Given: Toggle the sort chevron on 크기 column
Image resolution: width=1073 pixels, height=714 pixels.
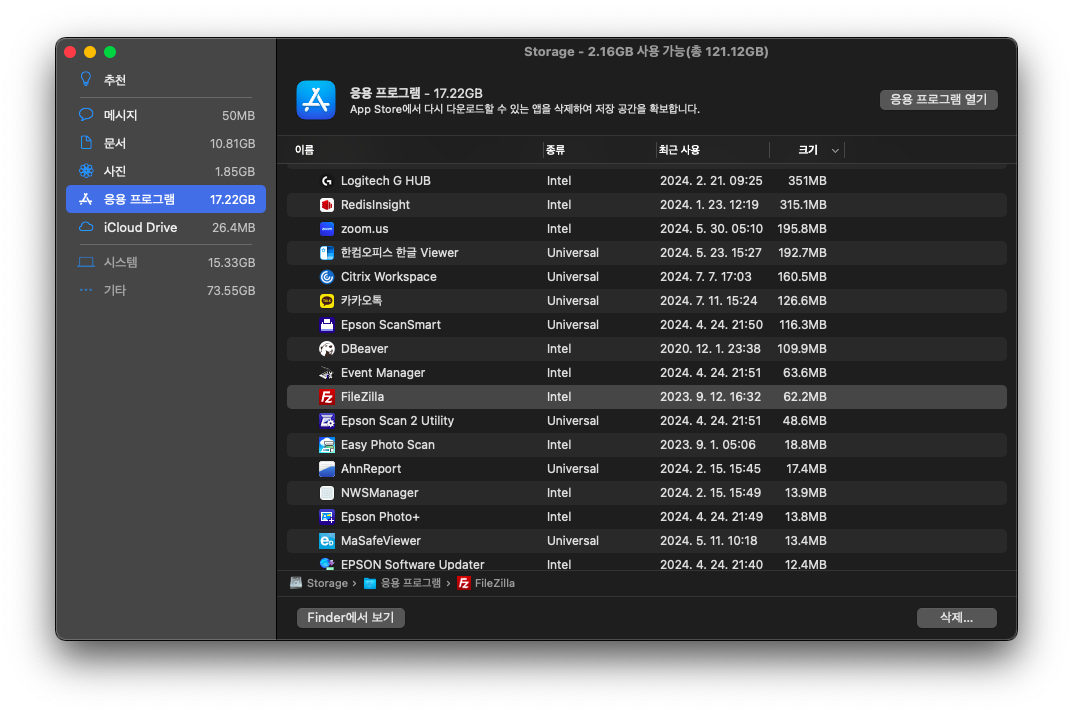Looking at the screenshot, I should coord(835,151).
